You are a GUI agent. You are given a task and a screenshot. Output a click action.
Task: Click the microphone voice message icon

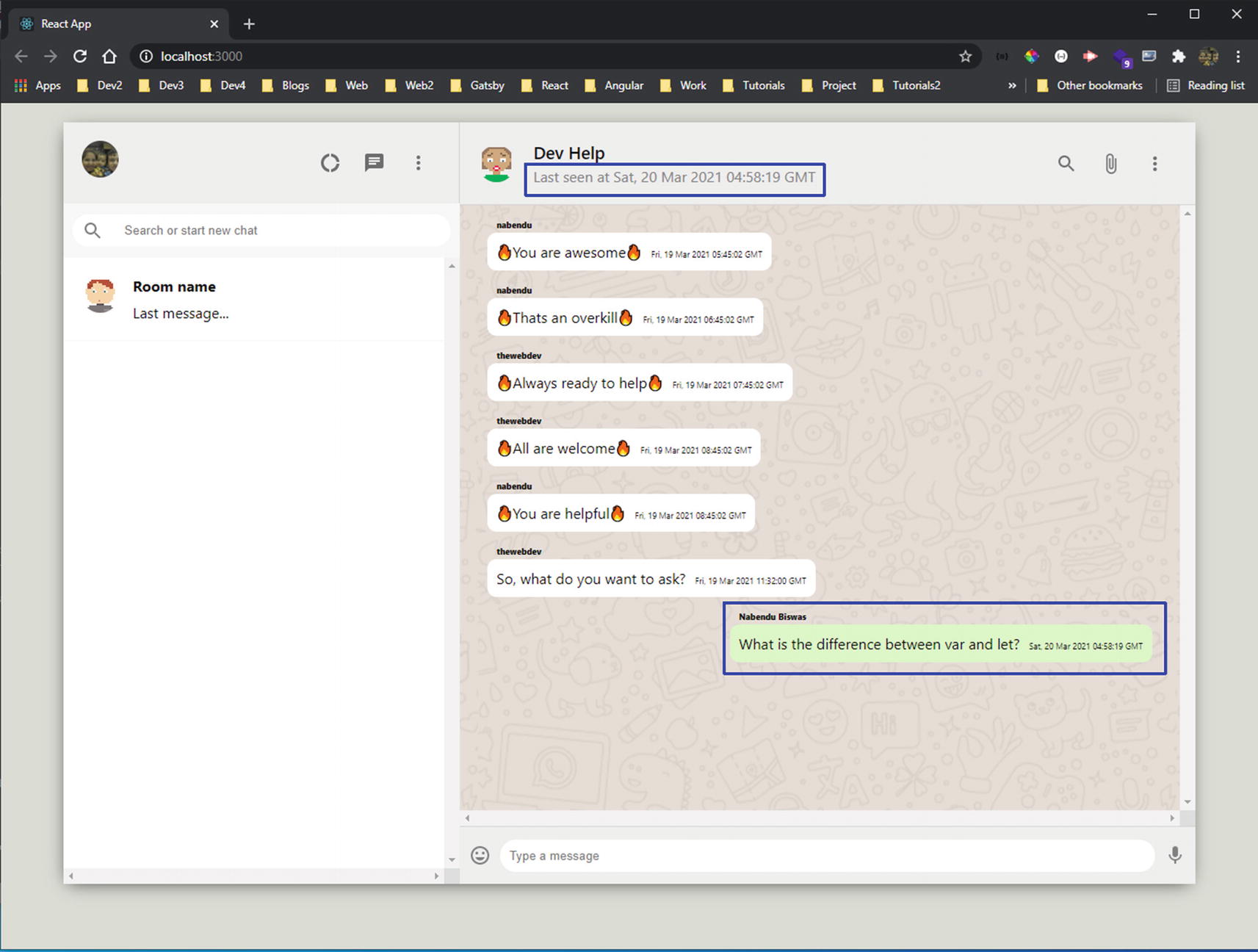1175,855
